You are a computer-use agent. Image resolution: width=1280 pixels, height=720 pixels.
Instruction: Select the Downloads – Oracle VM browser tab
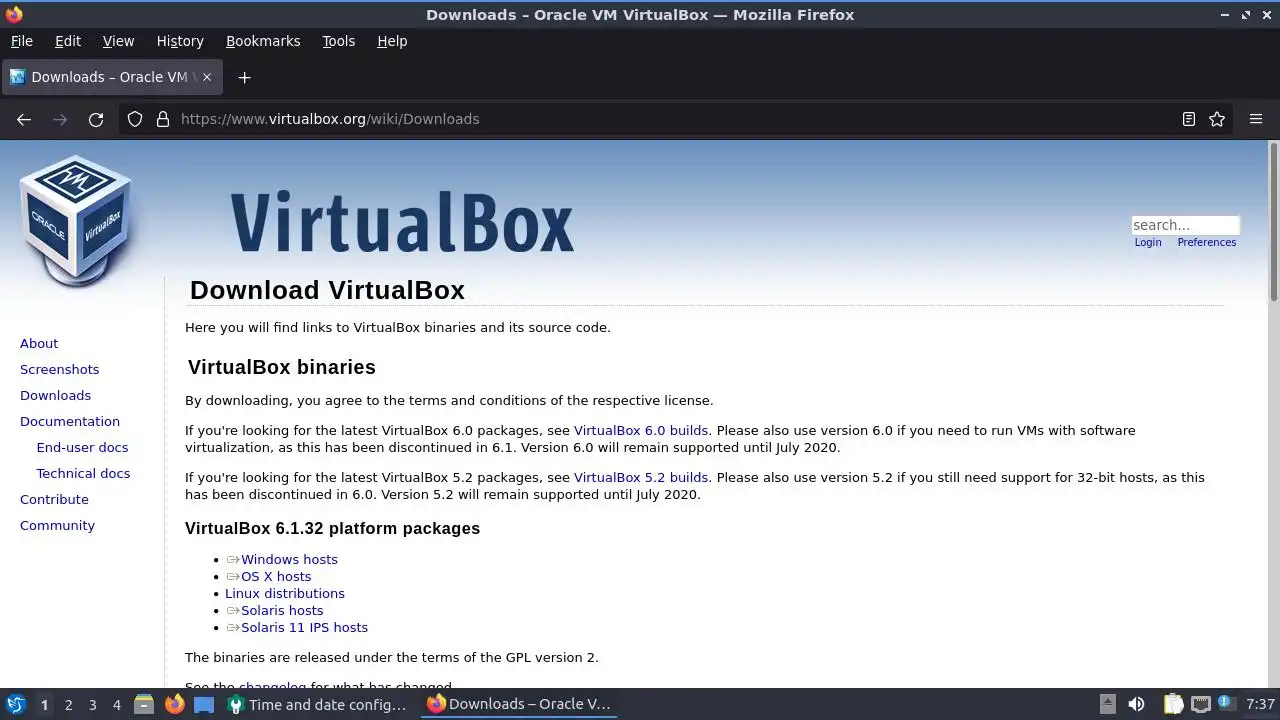pyautogui.click(x=112, y=77)
